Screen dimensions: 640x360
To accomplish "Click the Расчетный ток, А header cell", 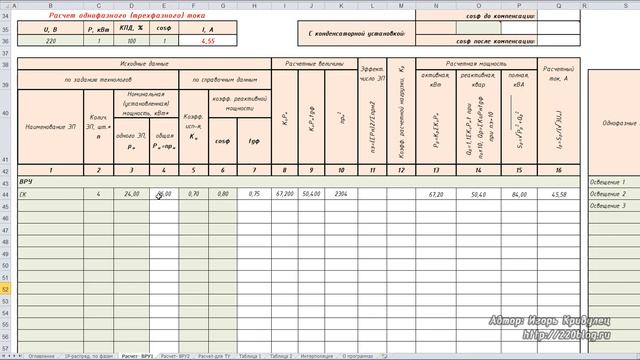I will coord(558,111).
